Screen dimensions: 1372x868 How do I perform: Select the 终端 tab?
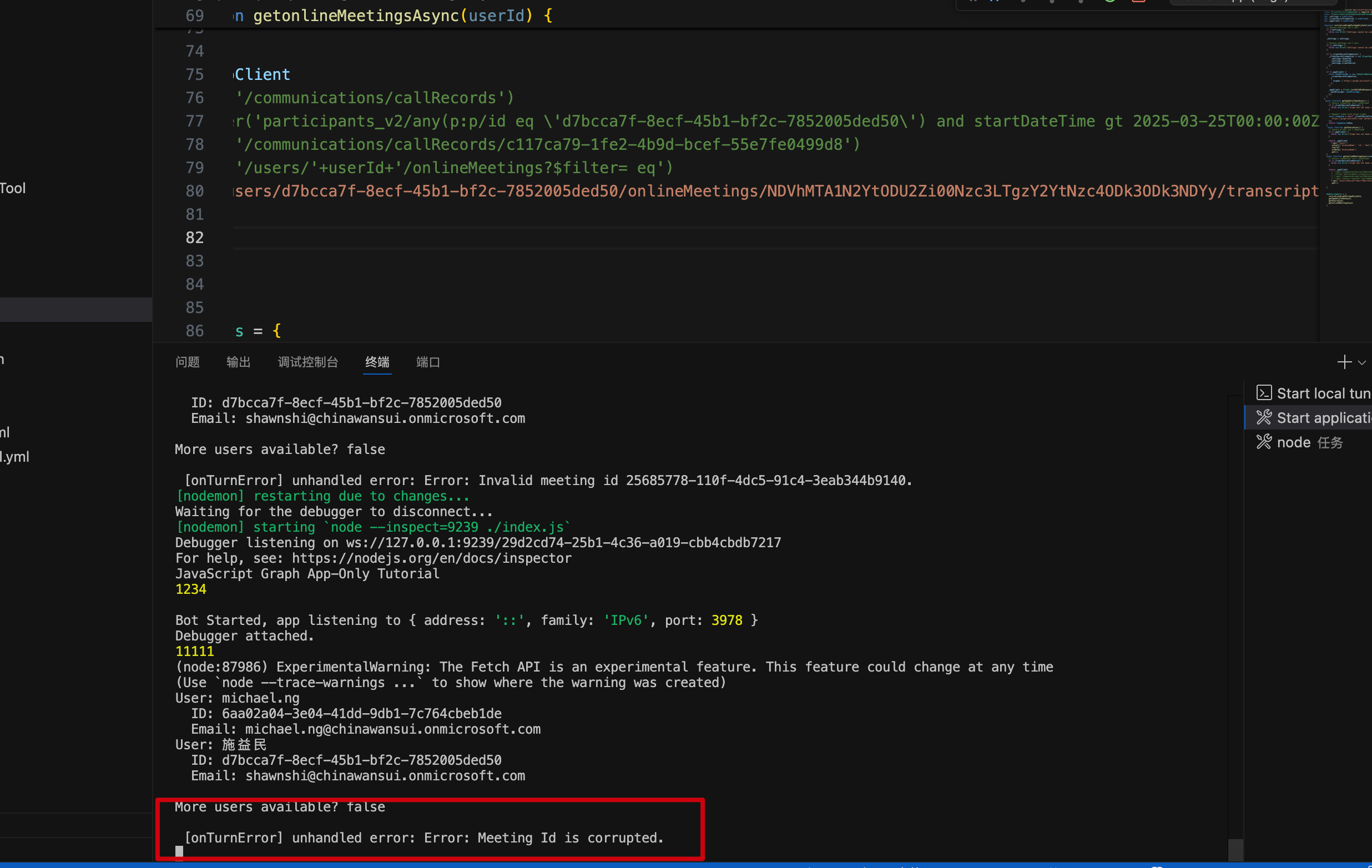coord(377,362)
